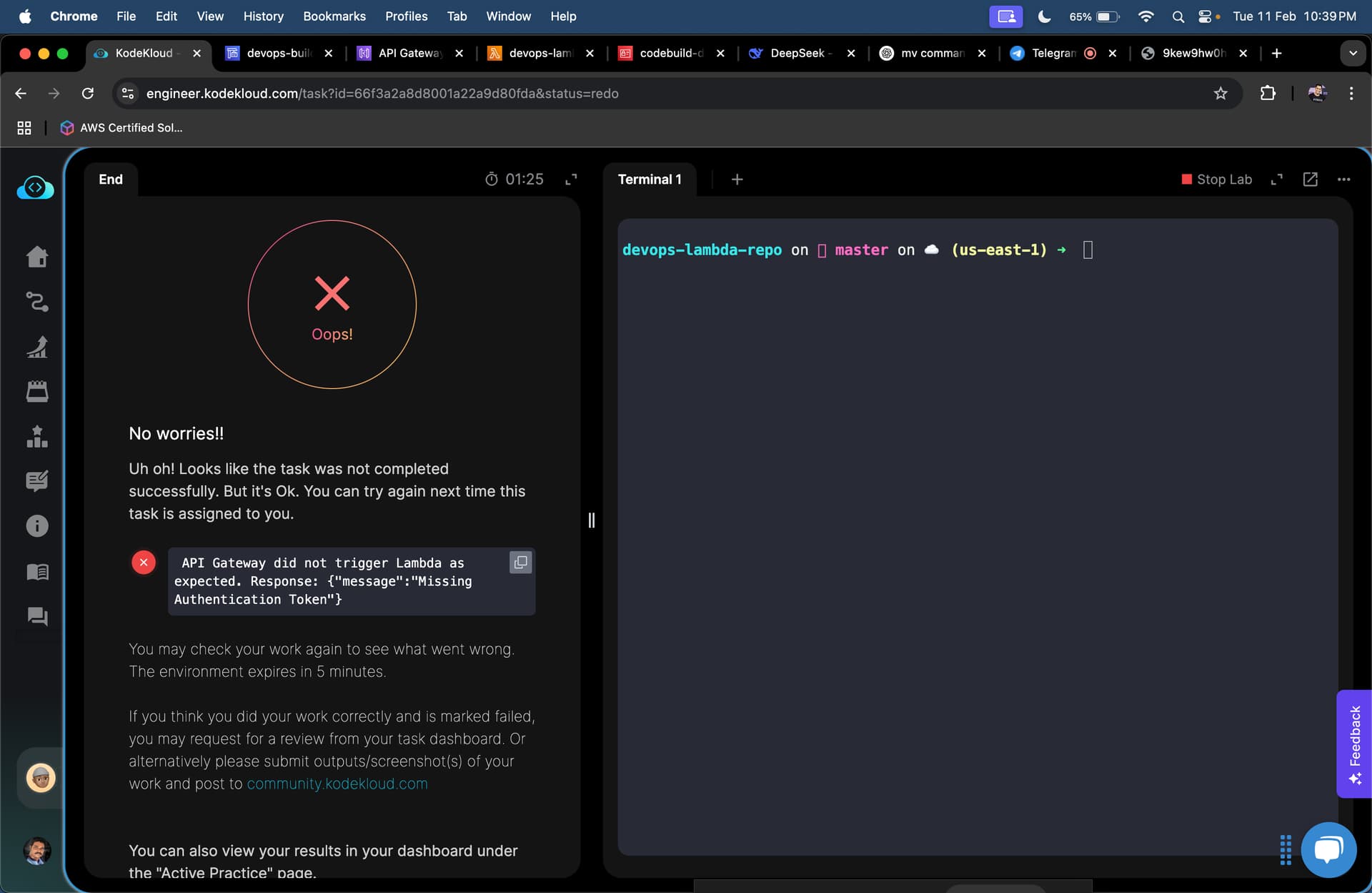Click the browser address bar URL

pyautogui.click(x=382, y=94)
